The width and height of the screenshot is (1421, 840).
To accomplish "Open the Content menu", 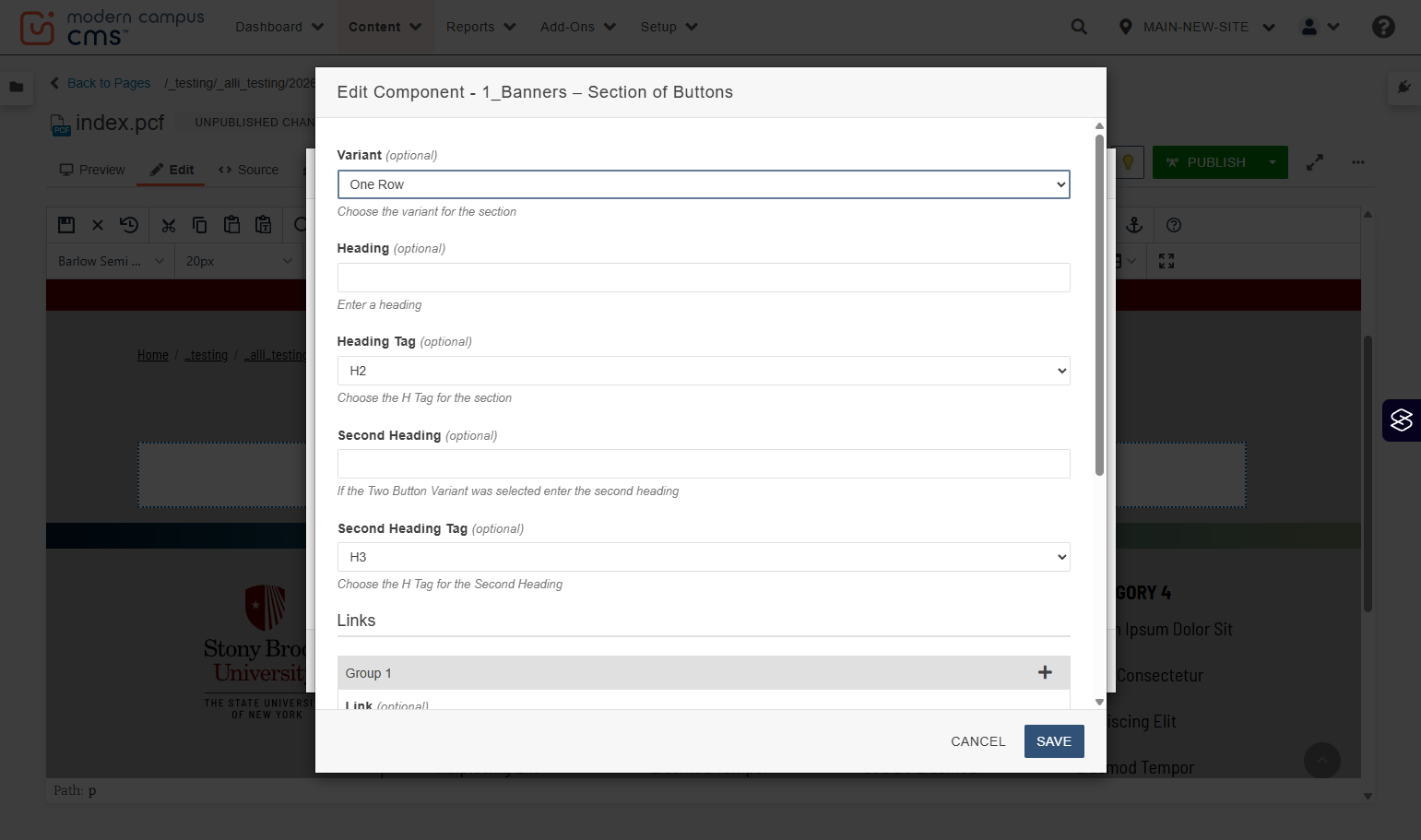I will click(385, 27).
